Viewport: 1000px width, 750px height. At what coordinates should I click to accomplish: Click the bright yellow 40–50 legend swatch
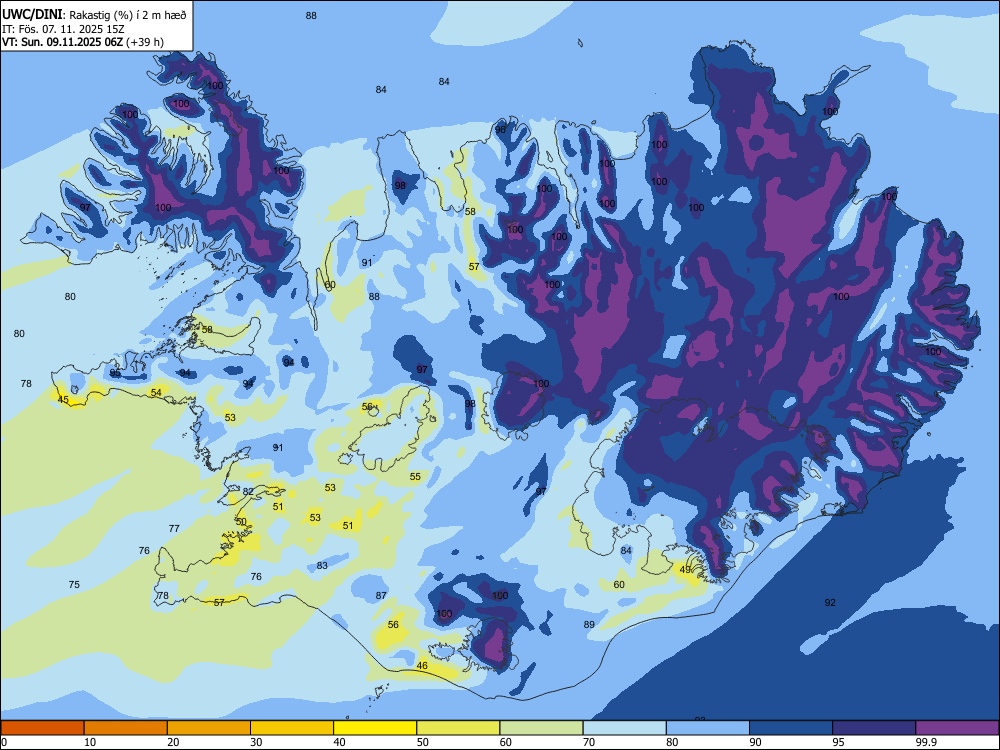click(x=375, y=728)
